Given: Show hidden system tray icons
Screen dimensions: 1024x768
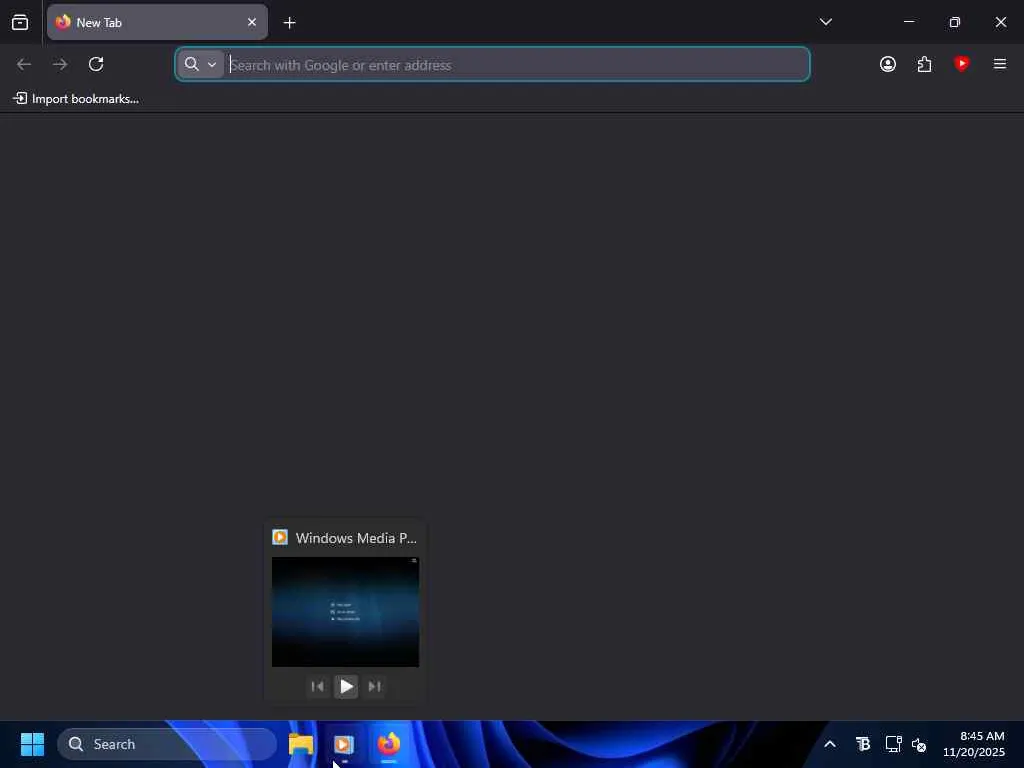Looking at the screenshot, I should (x=829, y=744).
